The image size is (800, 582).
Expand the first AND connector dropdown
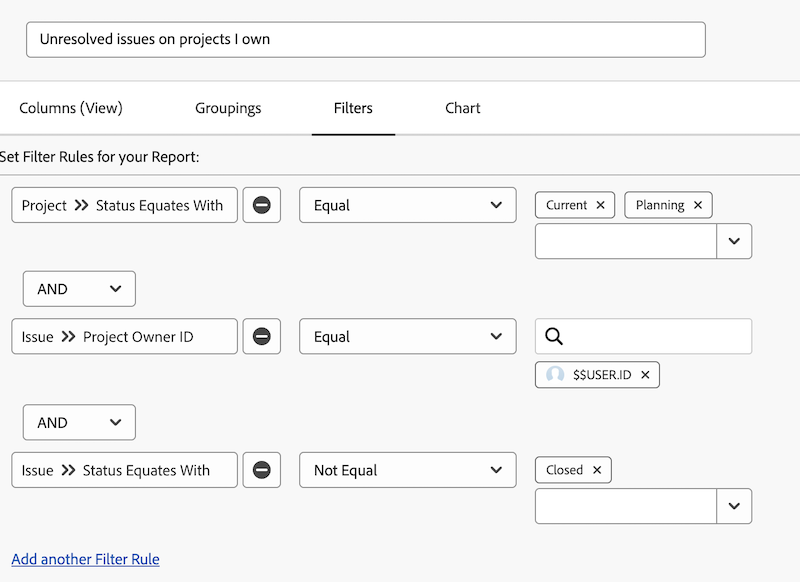[x=79, y=289]
